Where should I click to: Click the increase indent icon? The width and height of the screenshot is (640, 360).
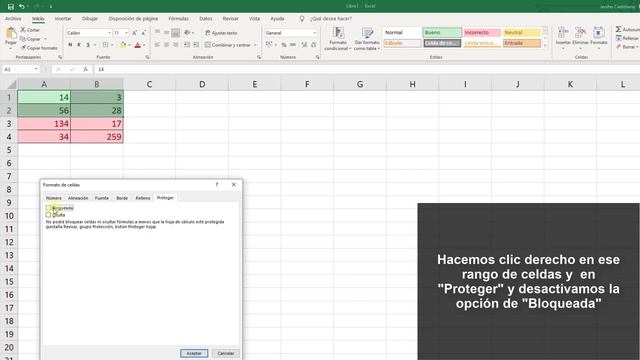(x=196, y=45)
